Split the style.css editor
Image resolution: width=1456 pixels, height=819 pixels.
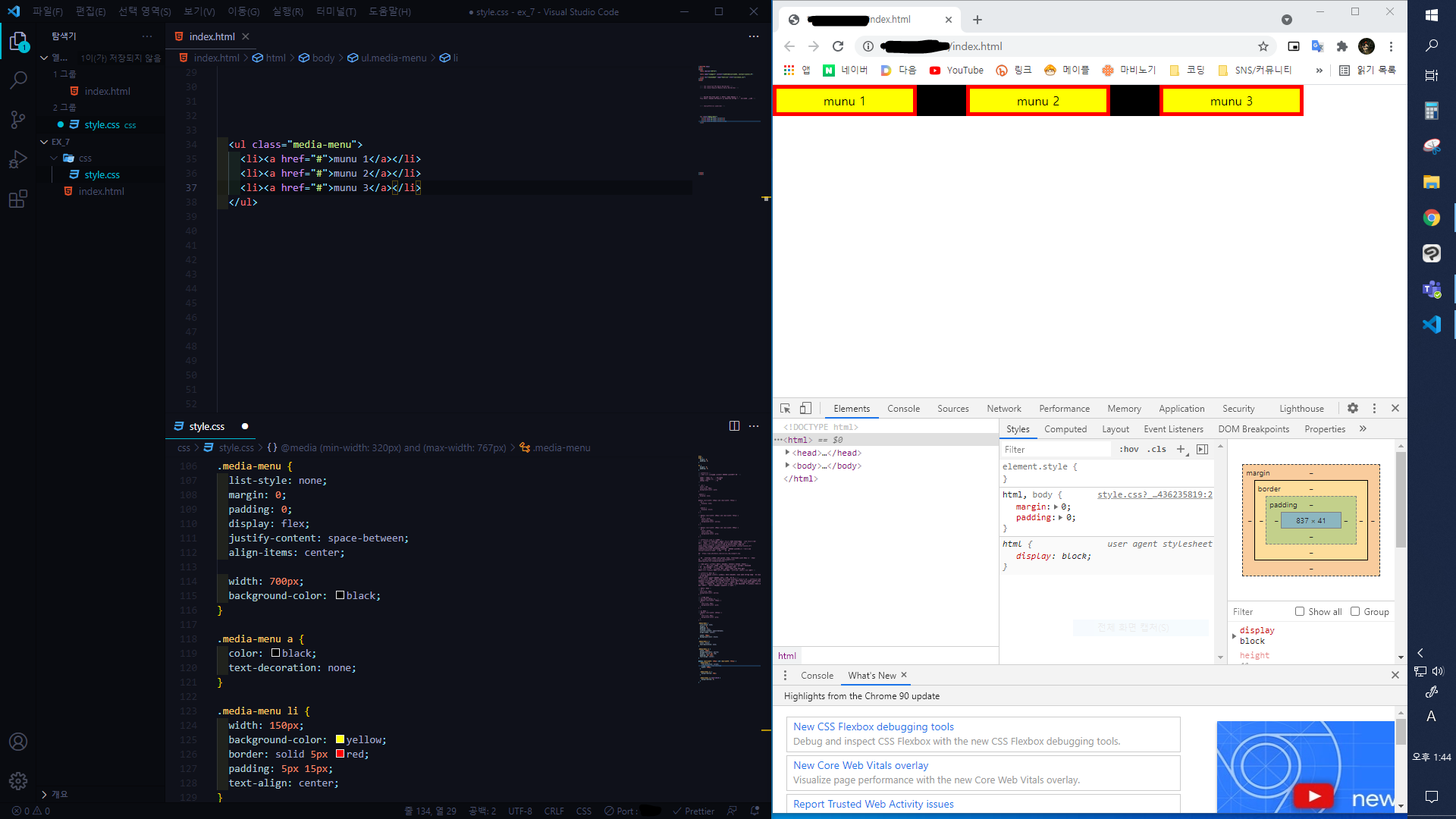734,426
